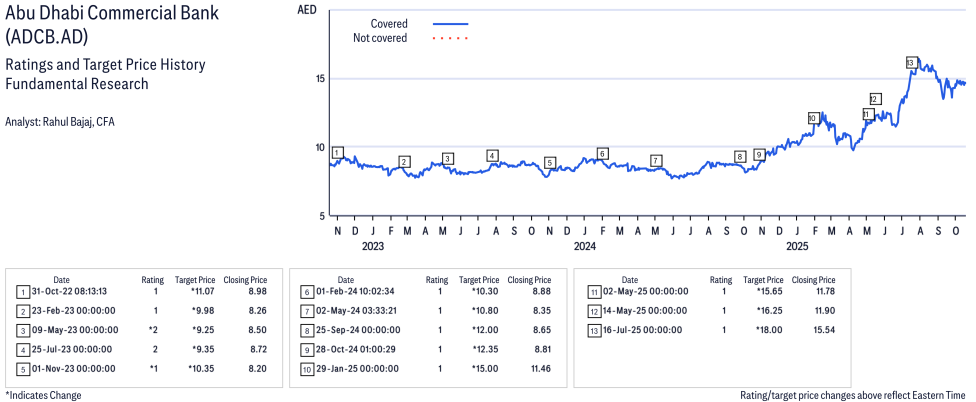Click chart marker 13 near the price peak
This screenshot has width=976, height=402.
tap(910, 62)
